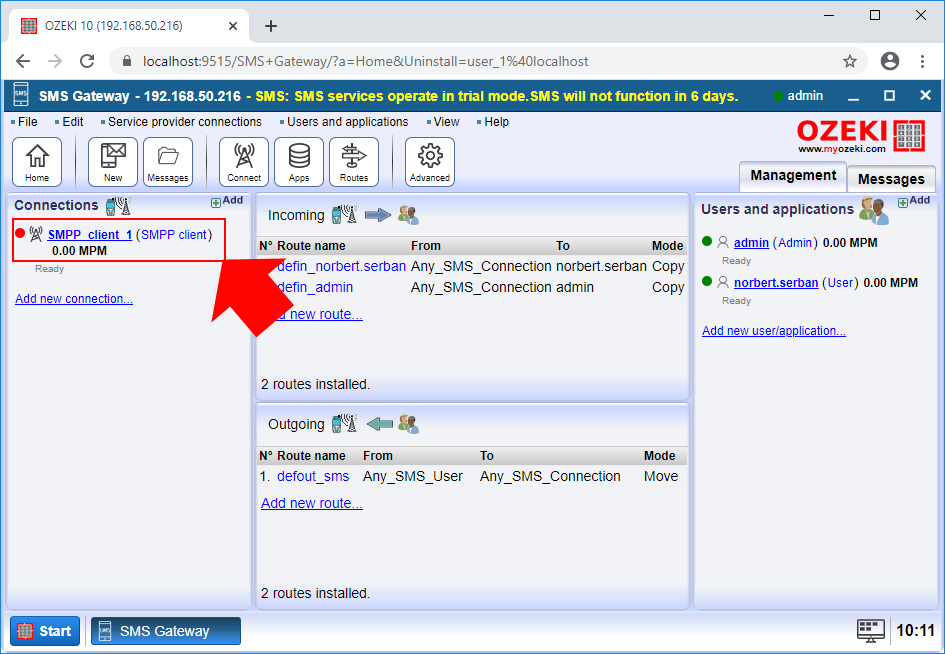Screen dimensions: 945x654
Task: Click the red status dot of SMPP_client_1
Action: click(x=20, y=233)
